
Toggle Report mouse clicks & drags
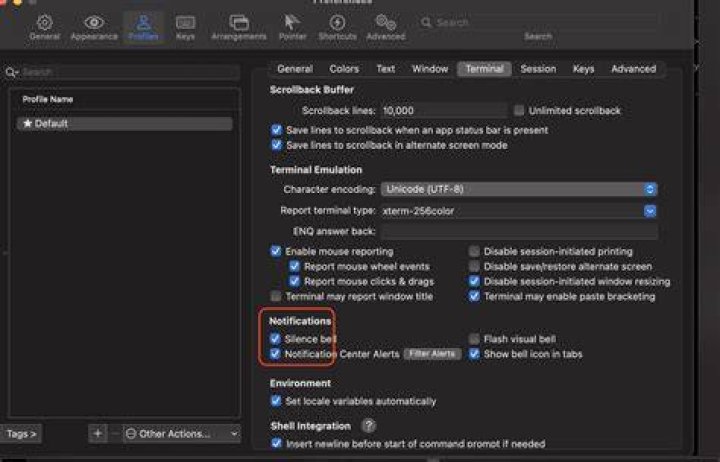[294, 281]
